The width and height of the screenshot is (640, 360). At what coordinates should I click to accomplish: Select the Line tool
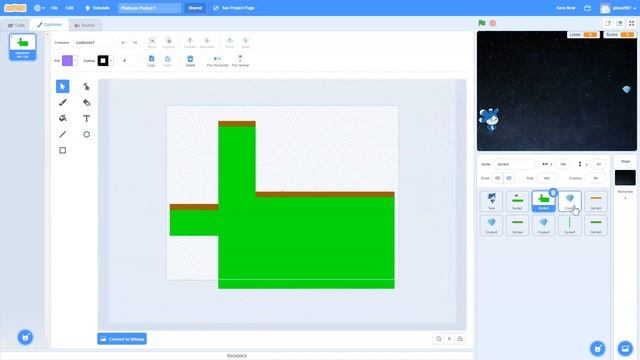62,134
